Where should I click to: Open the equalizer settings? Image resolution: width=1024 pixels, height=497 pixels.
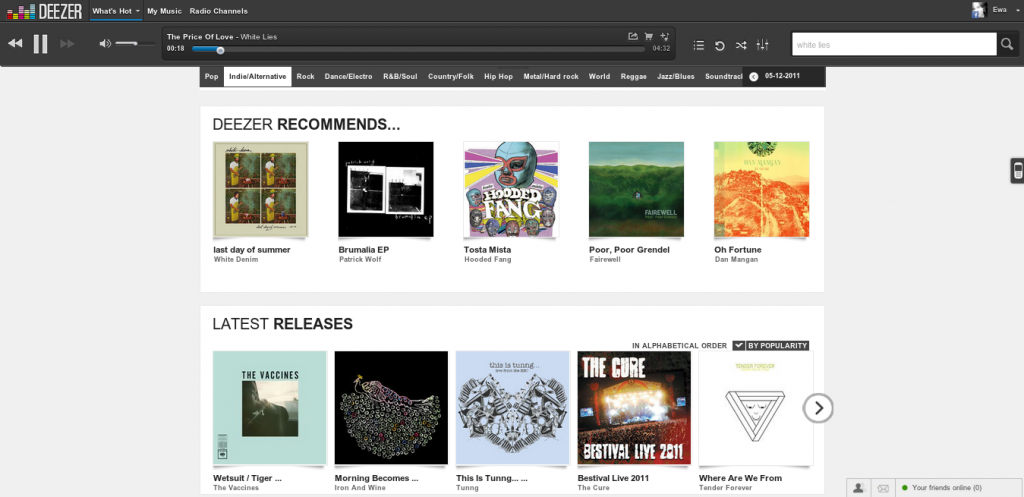(x=762, y=45)
